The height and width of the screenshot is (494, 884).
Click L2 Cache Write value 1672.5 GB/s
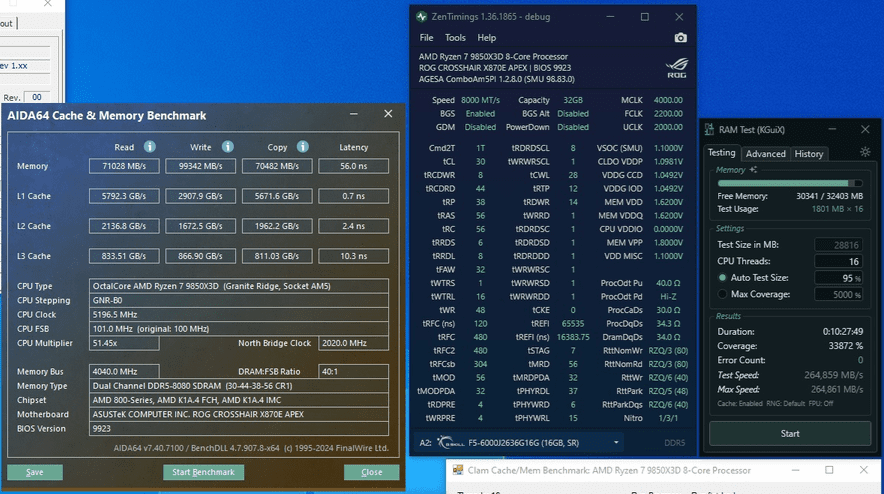tap(200, 226)
